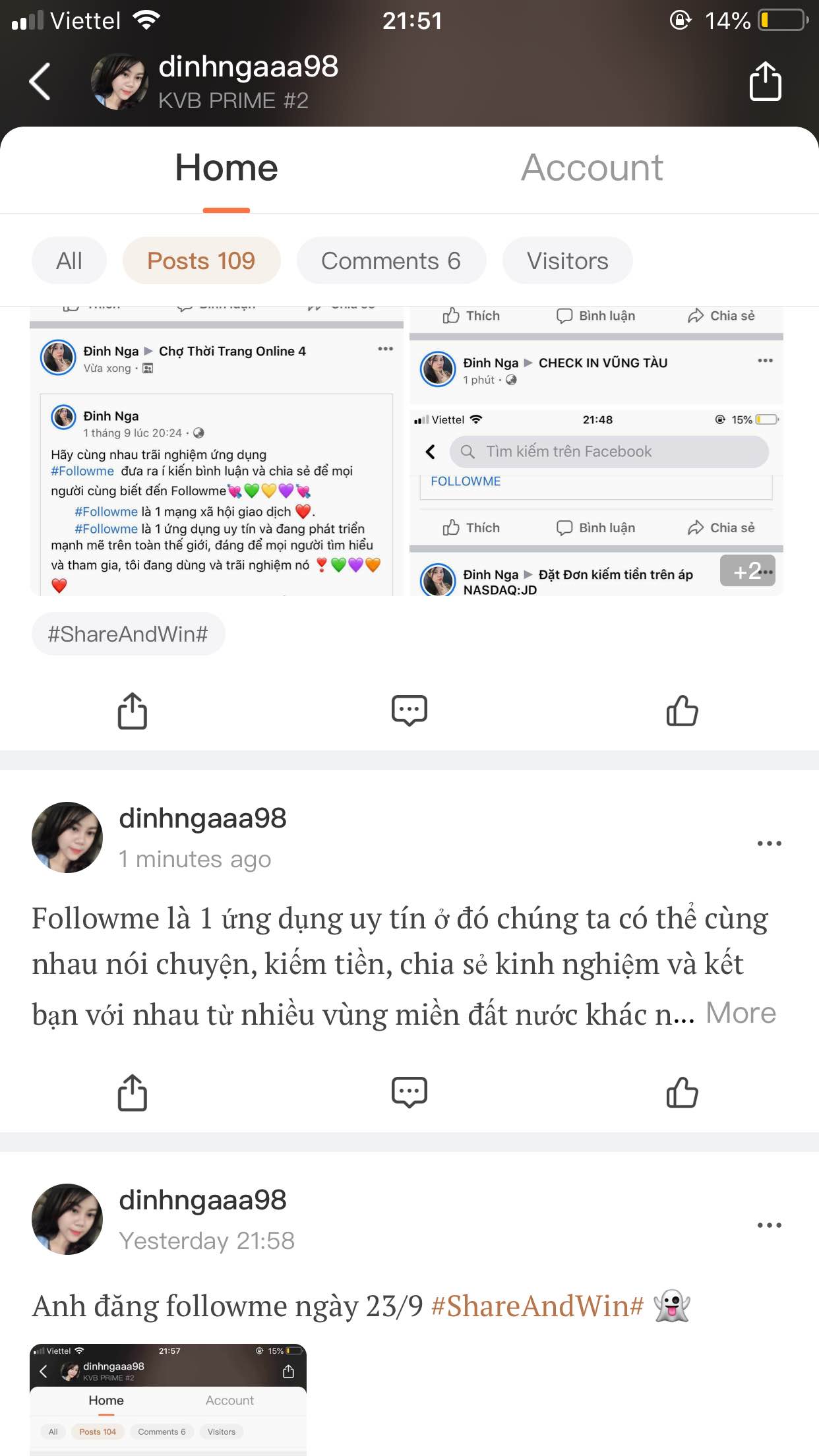
Task: Open the Visitors filter
Action: tap(568, 260)
